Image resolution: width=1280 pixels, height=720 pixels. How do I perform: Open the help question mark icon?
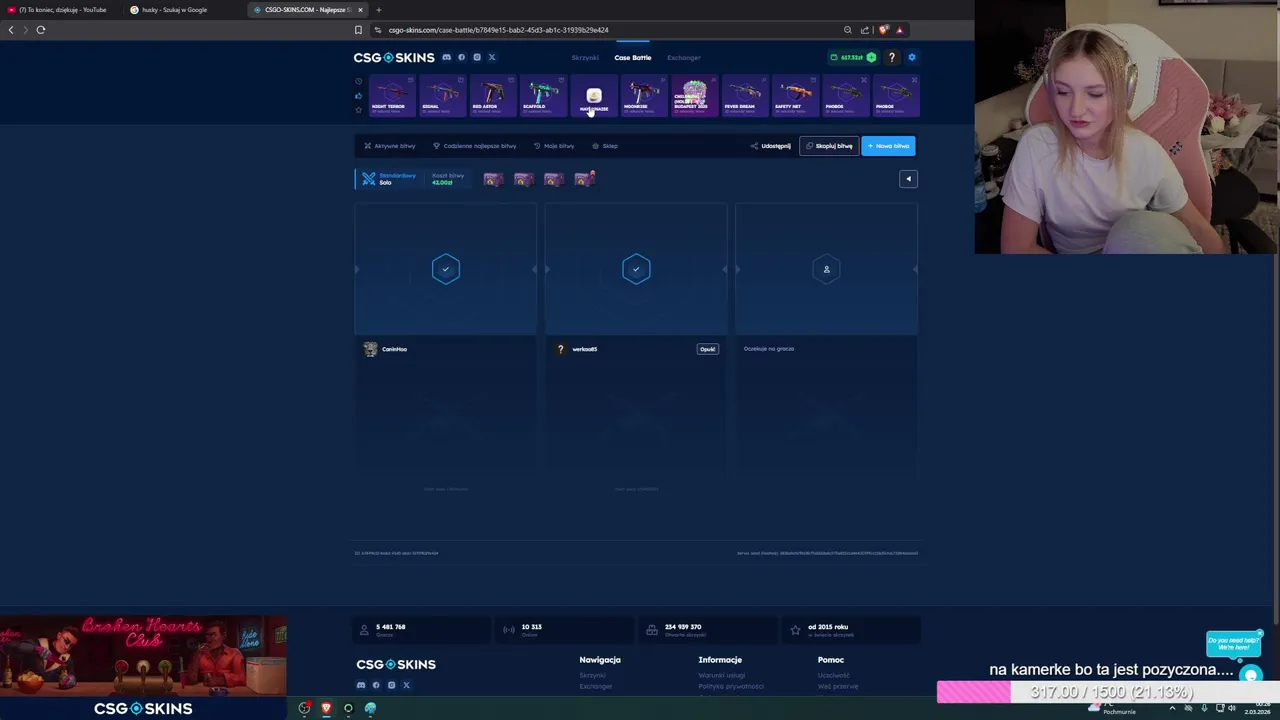892,57
